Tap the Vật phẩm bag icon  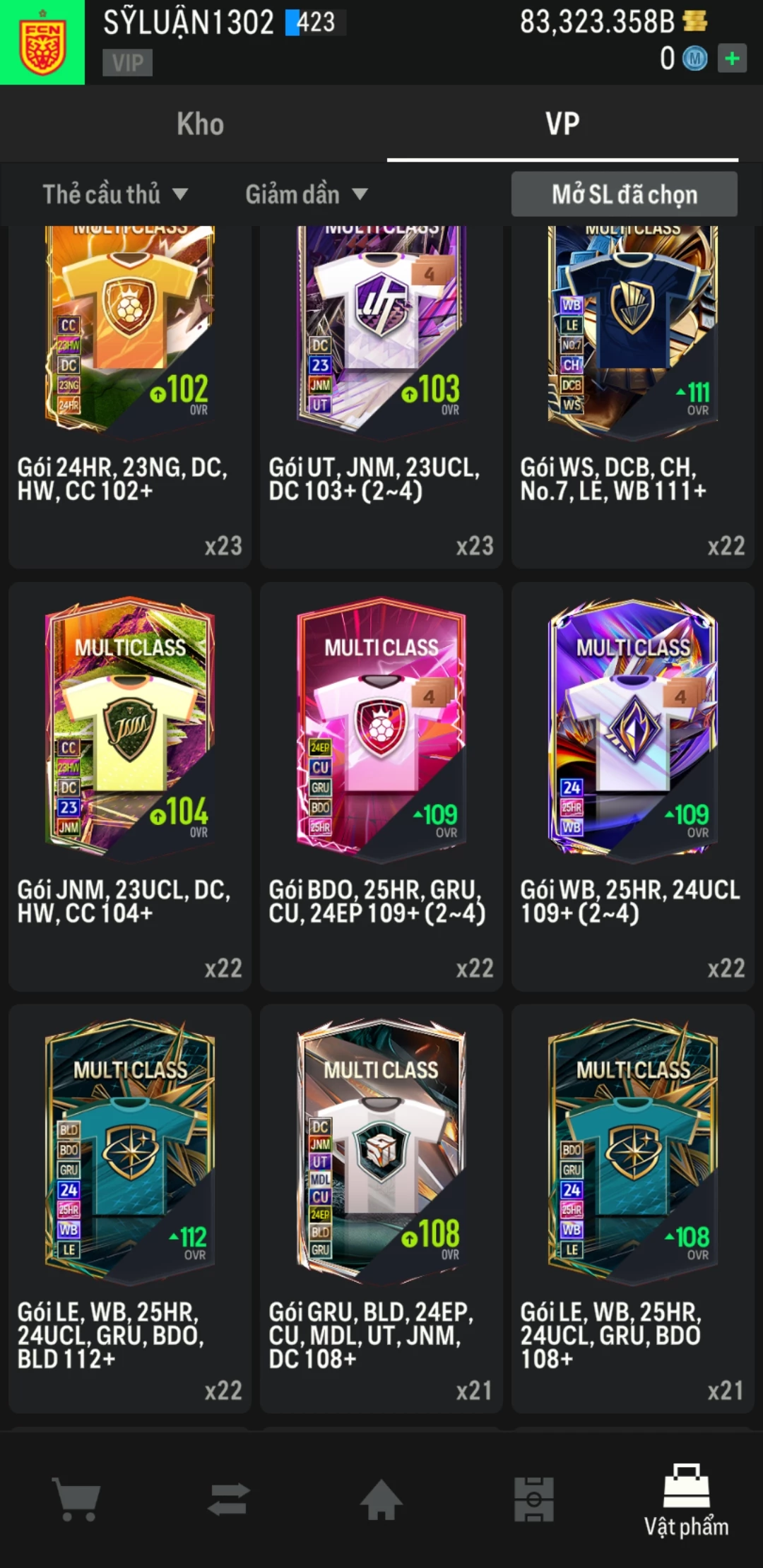tap(686, 1485)
